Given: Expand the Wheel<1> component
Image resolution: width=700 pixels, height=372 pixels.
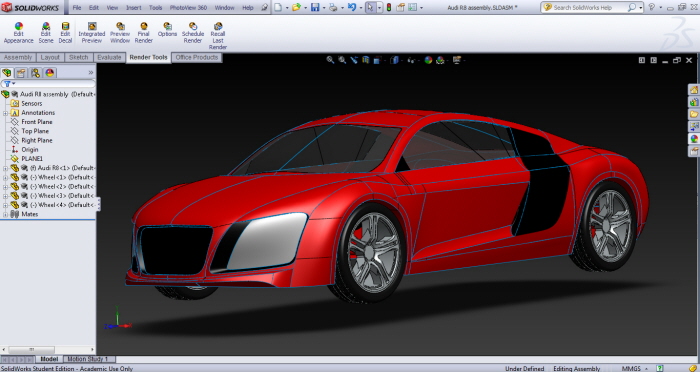Looking at the screenshot, I should 5,177.
